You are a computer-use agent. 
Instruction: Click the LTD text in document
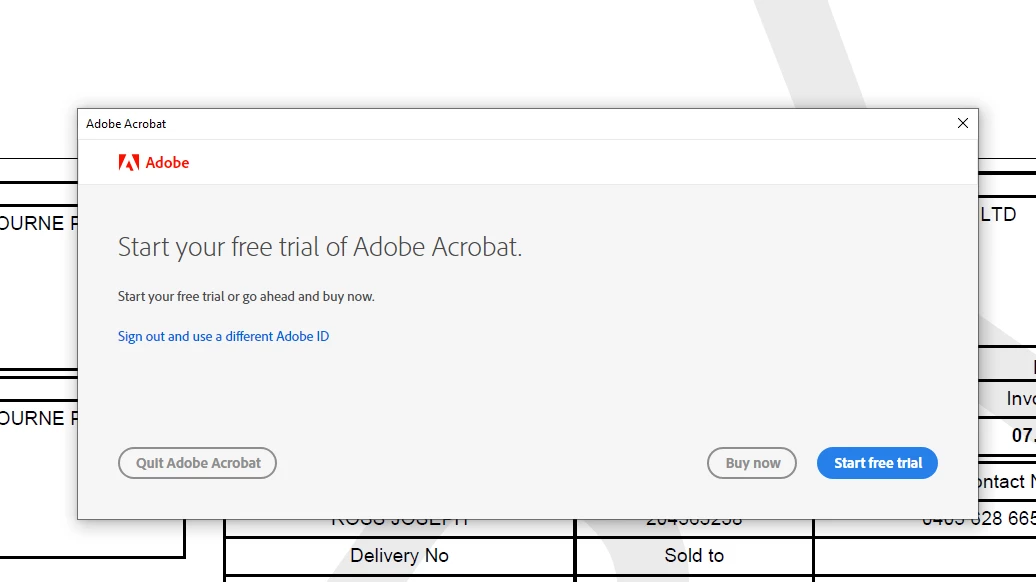[x=998, y=214]
